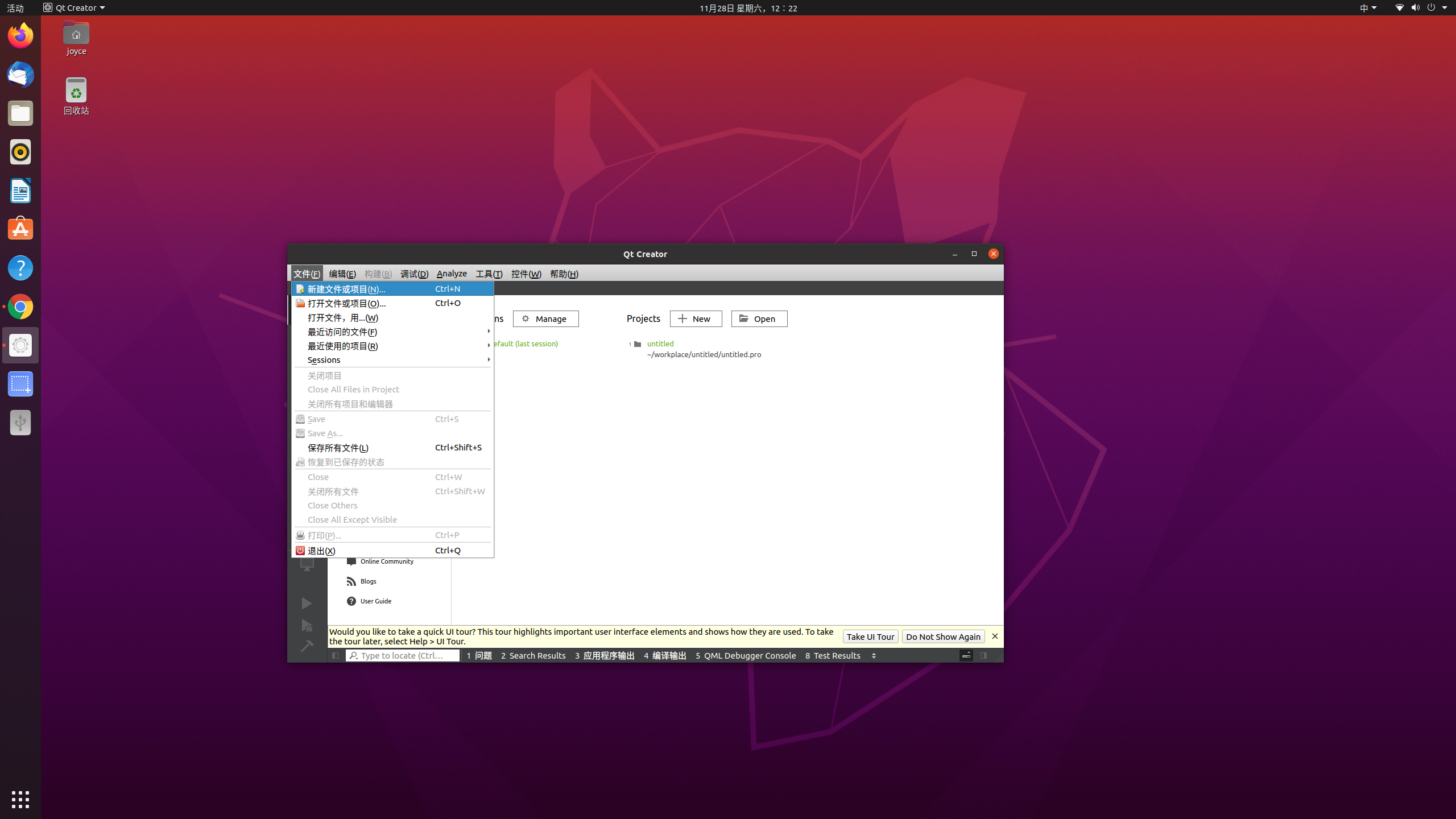Click the User Guide question mark icon
The height and width of the screenshot is (819, 1456).
(351, 601)
